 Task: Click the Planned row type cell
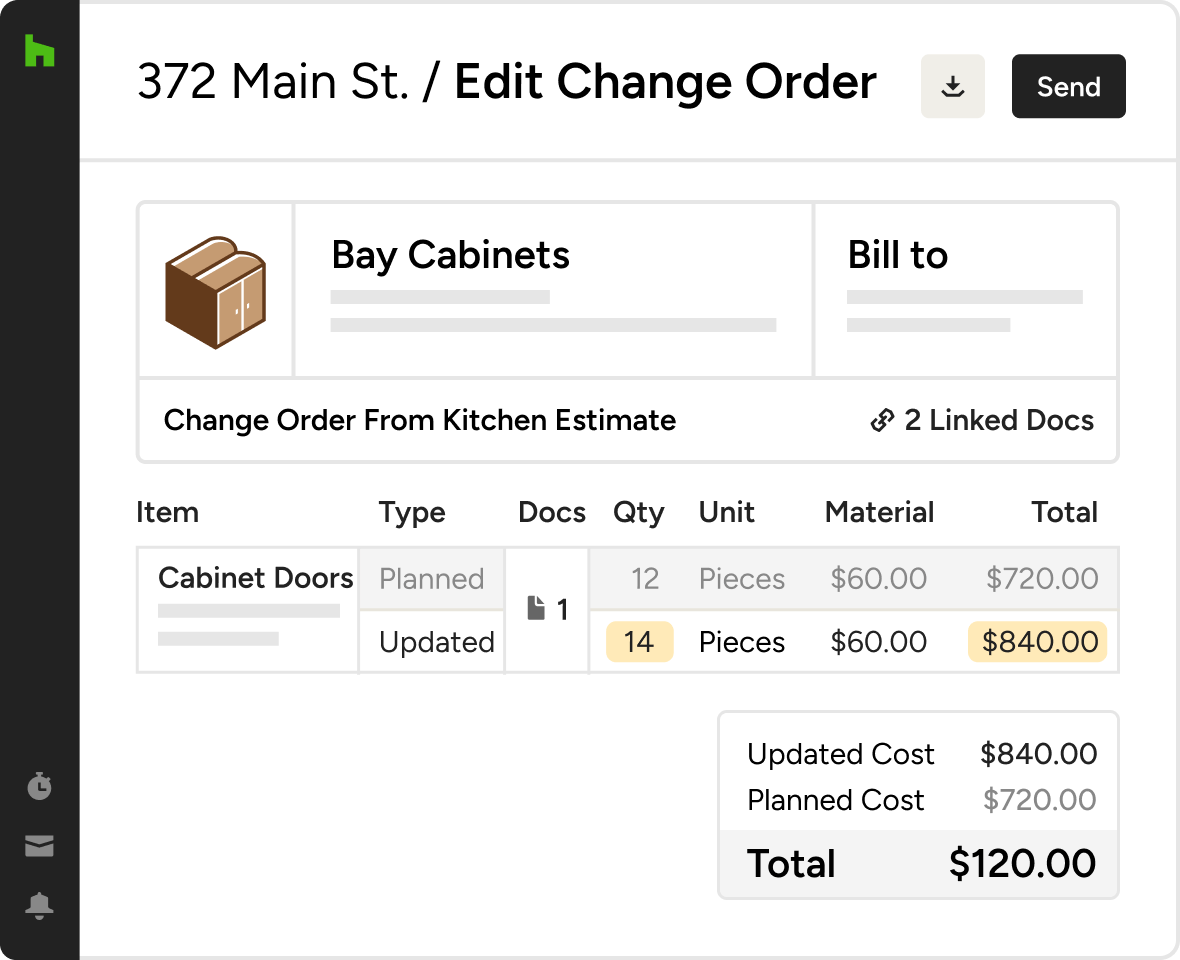[x=432, y=579]
